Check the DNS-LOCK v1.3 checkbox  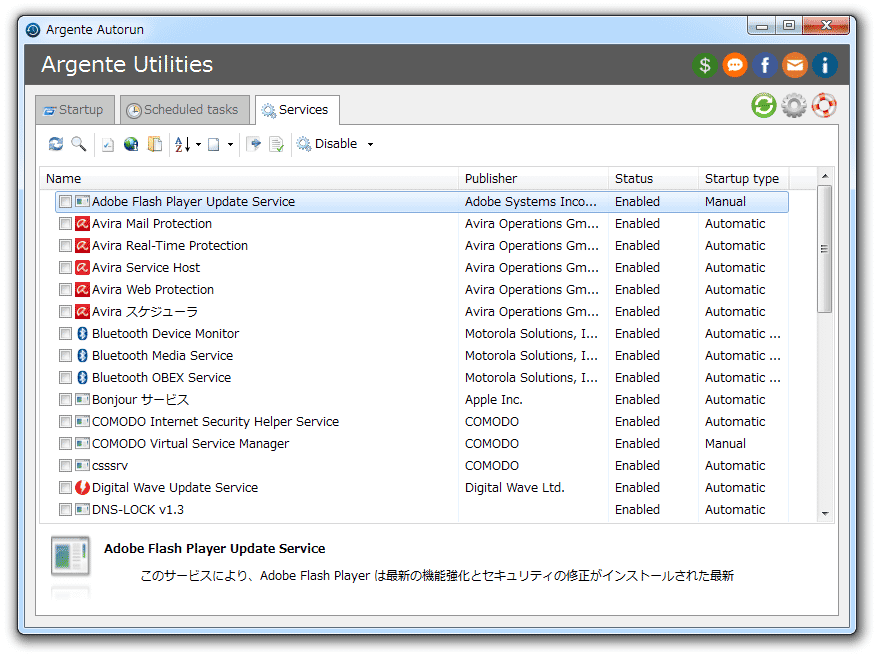tap(66, 509)
